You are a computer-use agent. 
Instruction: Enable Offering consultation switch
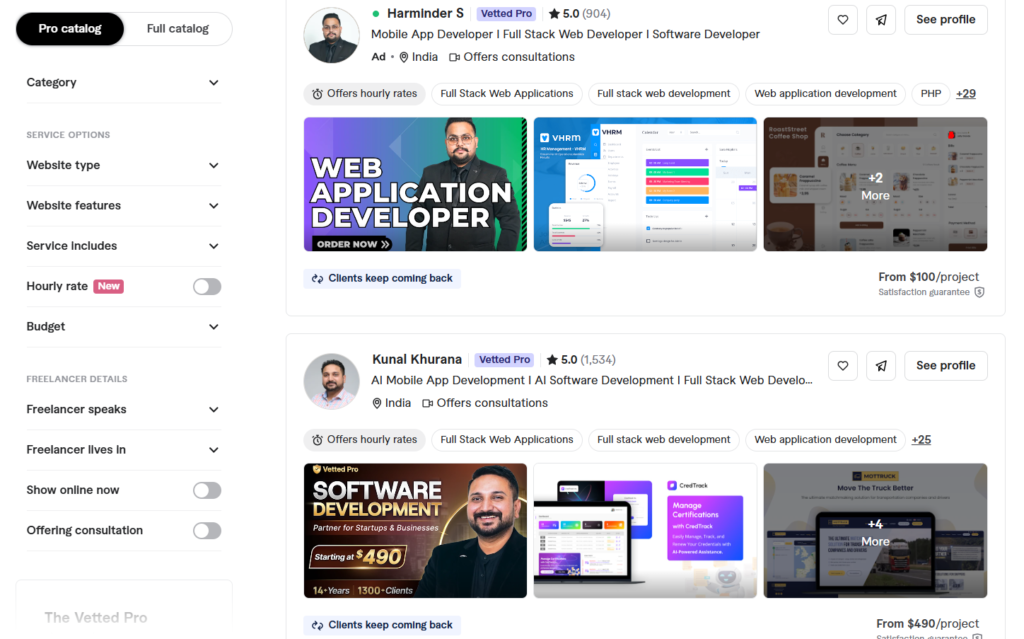click(x=207, y=531)
